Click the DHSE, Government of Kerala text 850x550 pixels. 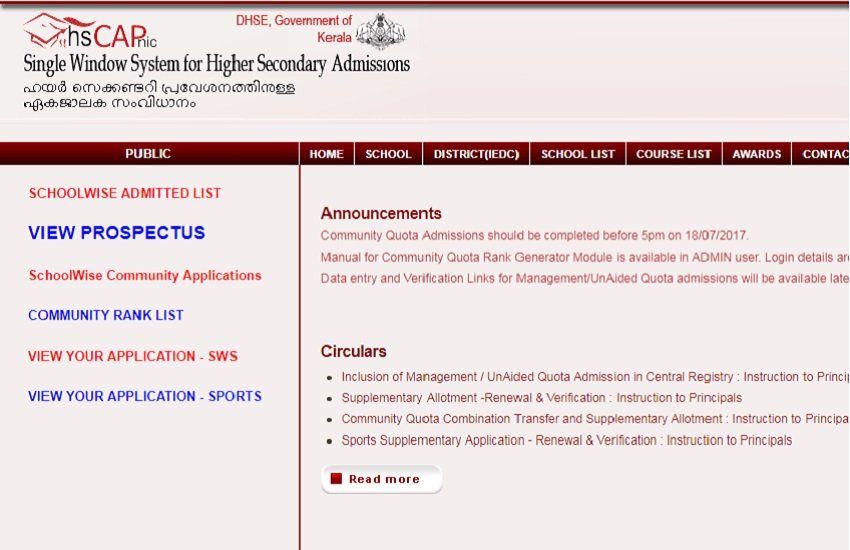click(294, 29)
